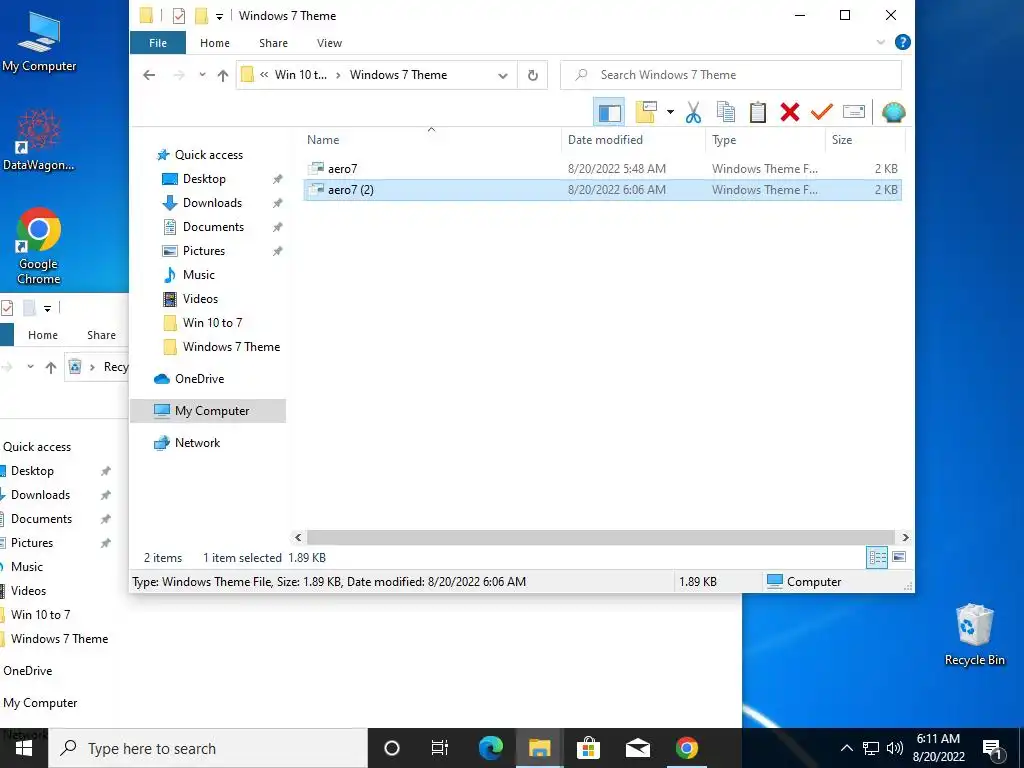Viewport: 1024px width, 768px height.
Task: Go up one folder level arrow
Action: 223,75
